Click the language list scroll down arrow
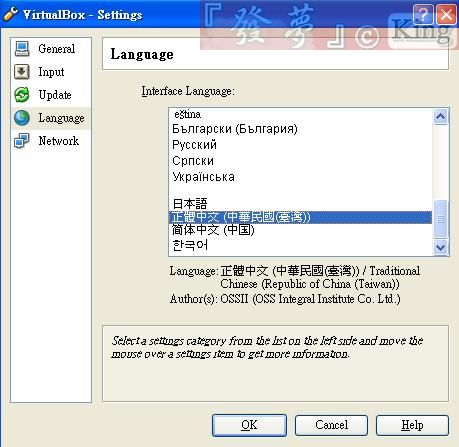The image size is (459, 447). pos(440,248)
